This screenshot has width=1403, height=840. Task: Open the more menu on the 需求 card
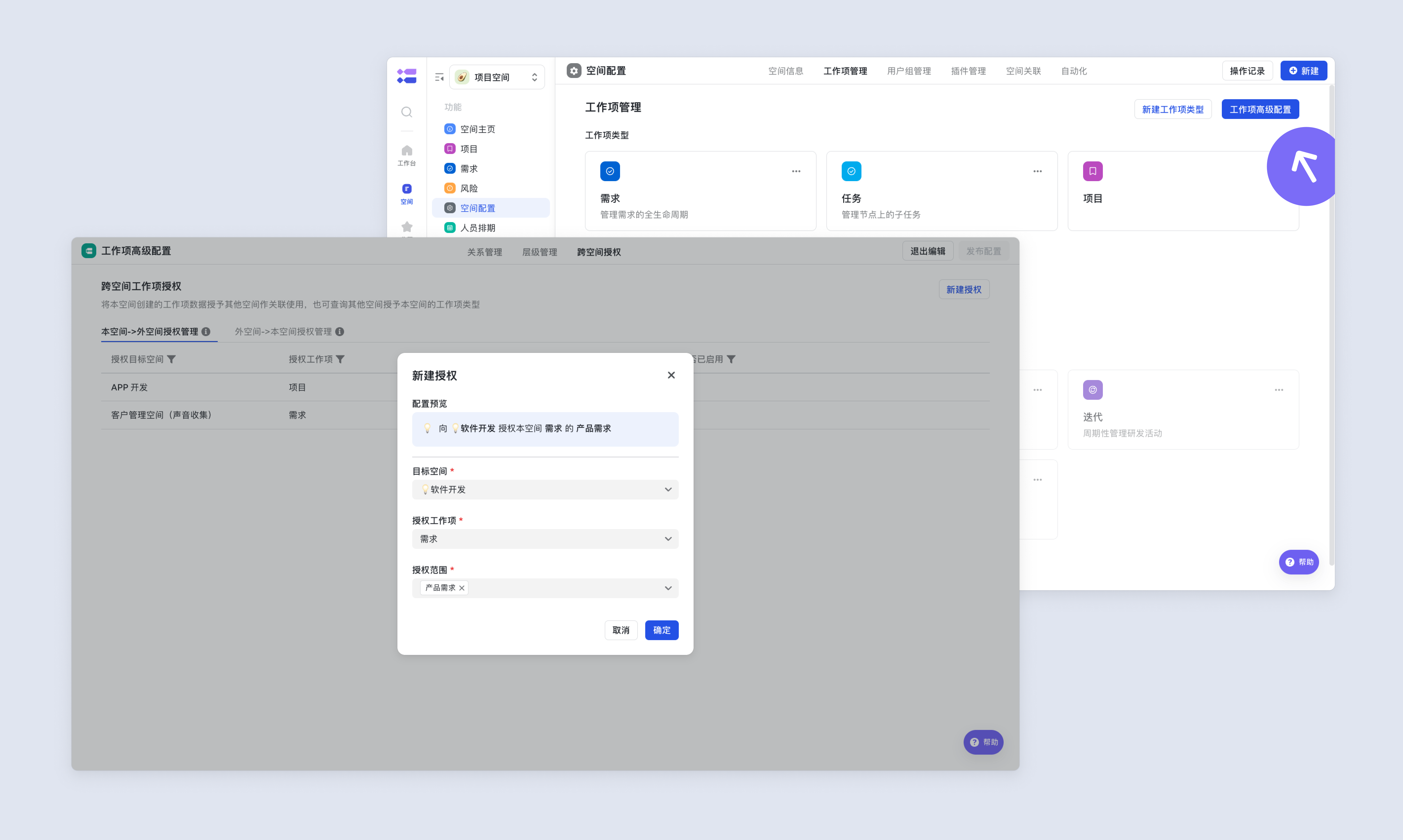pyautogui.click(x=796, y=171)
